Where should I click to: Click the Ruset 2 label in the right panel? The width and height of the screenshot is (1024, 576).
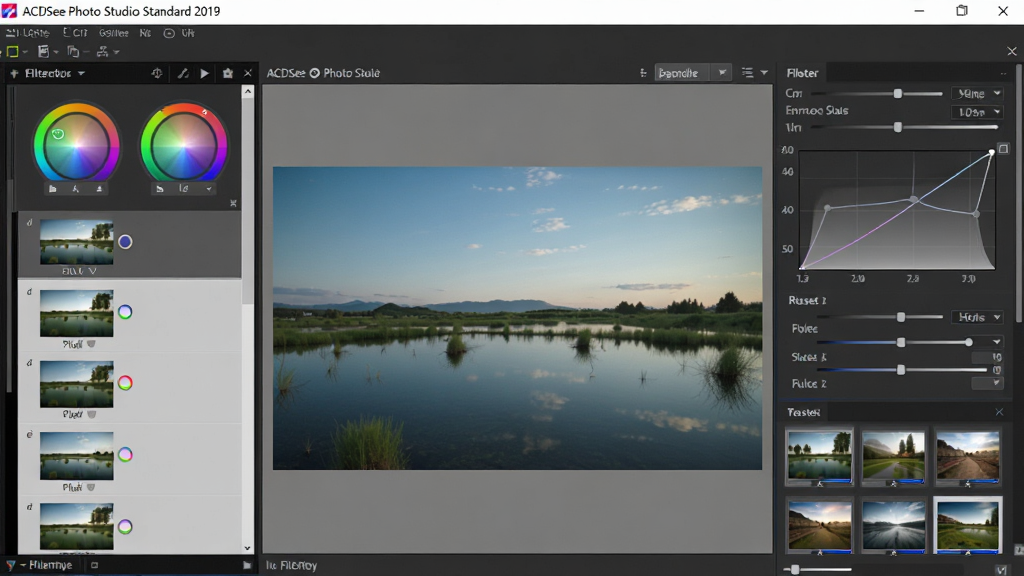[x=808, y=300]
